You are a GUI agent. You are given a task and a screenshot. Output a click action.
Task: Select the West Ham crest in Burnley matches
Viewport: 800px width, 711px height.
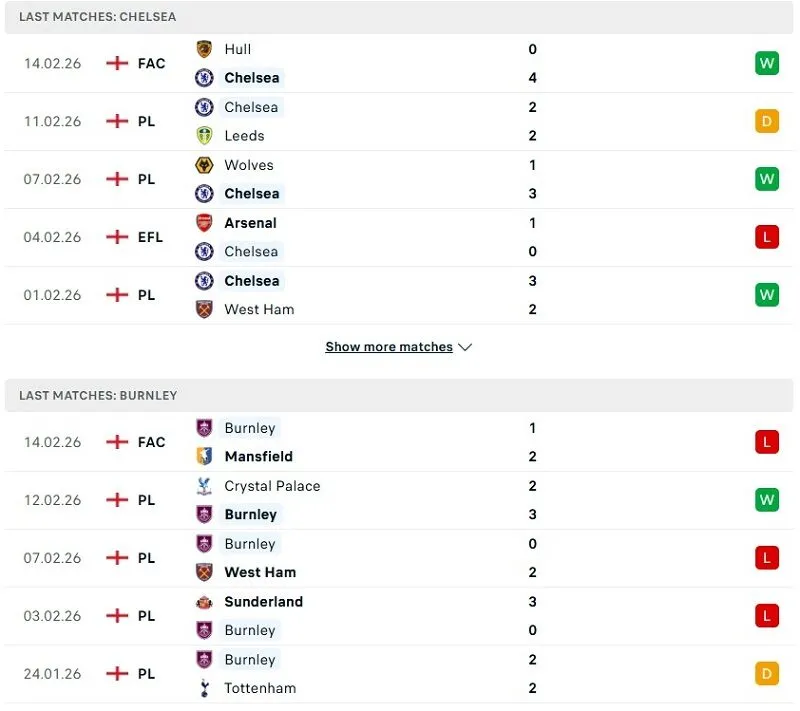pos(205,572)
